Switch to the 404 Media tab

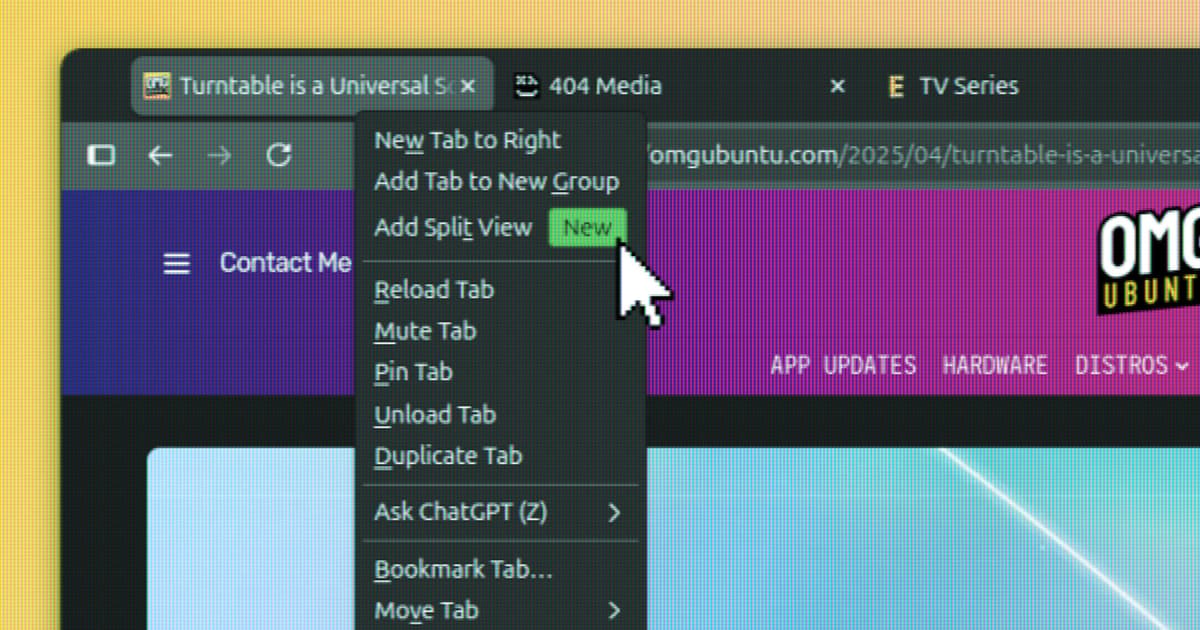(604, 86)
